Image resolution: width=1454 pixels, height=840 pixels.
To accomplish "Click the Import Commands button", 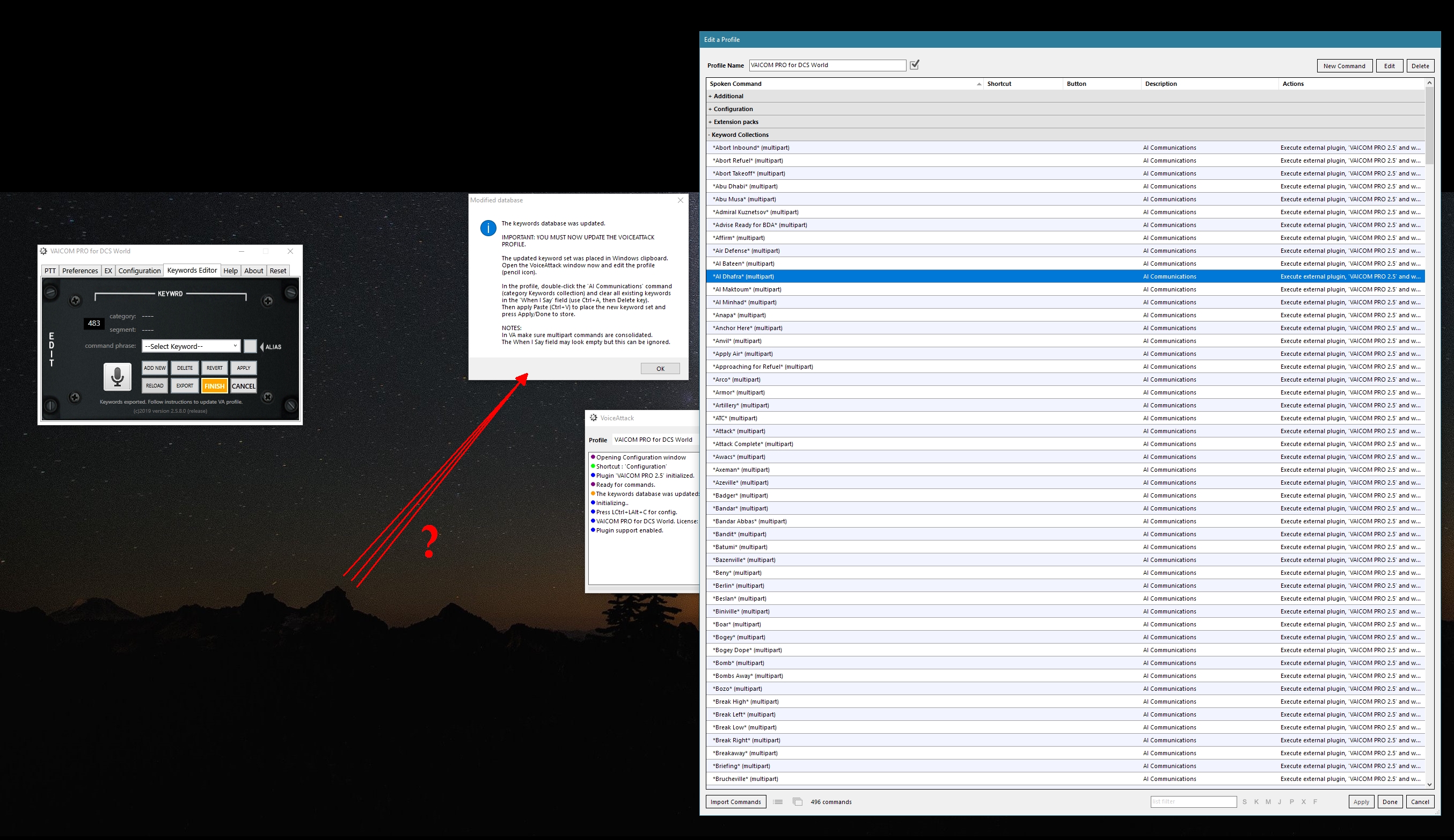I will click(x=736, y=801).
